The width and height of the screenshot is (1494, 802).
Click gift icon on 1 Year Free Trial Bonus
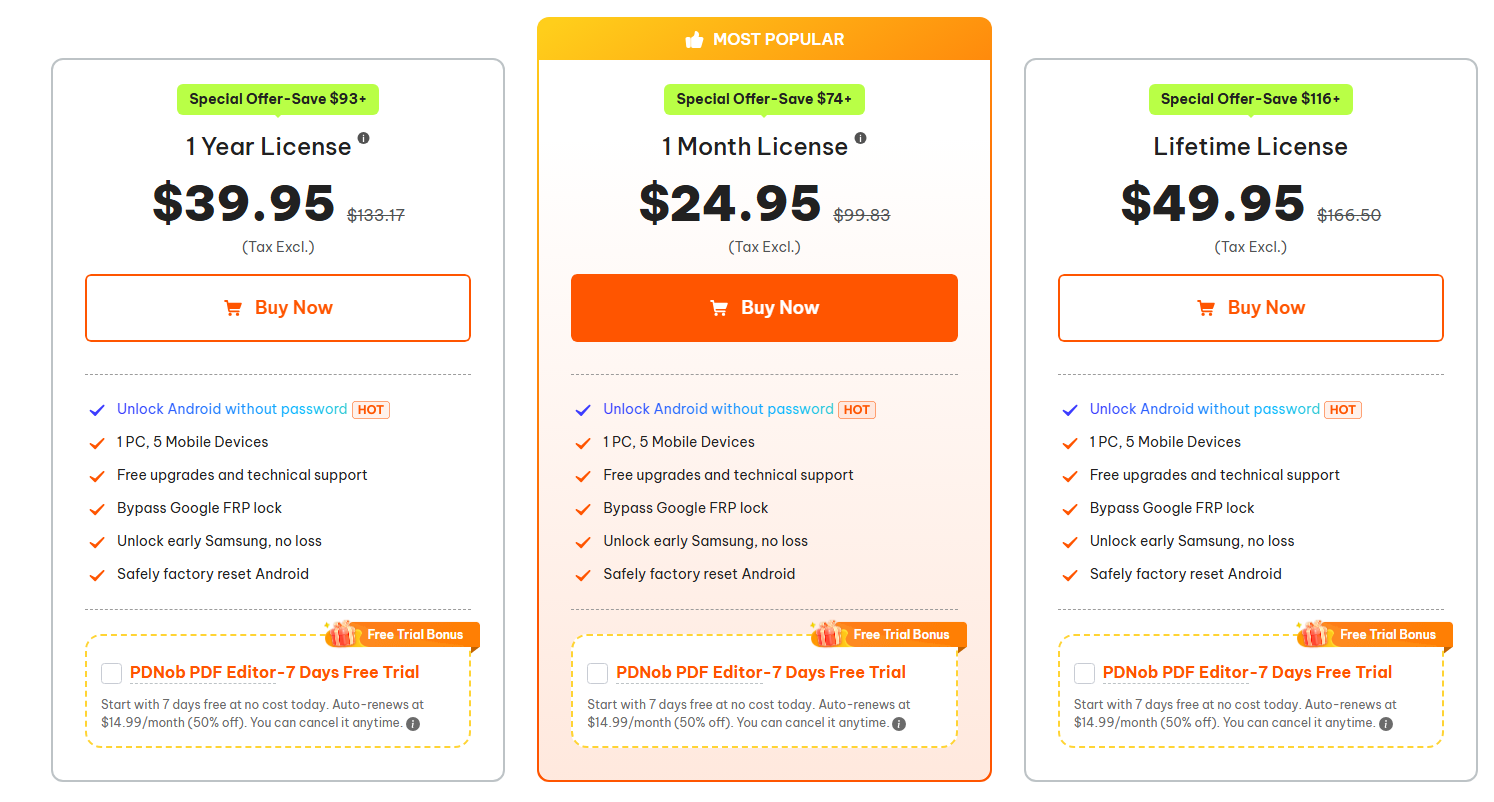click(x=343, y=634)
